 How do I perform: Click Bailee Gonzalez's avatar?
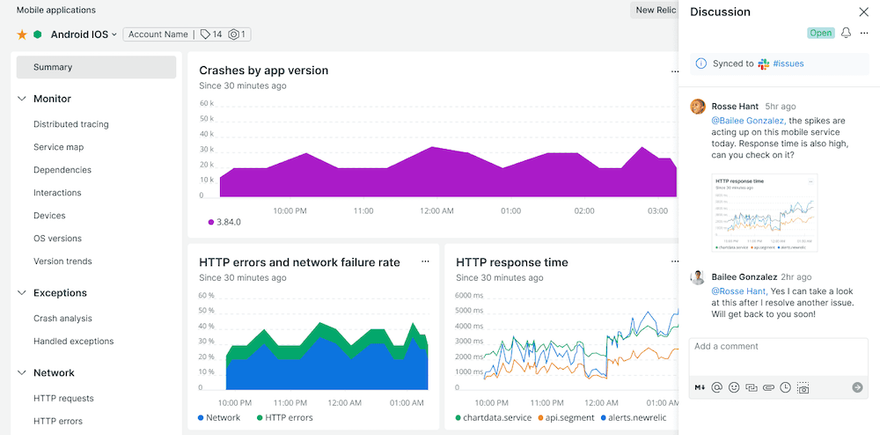pos(698,277)
